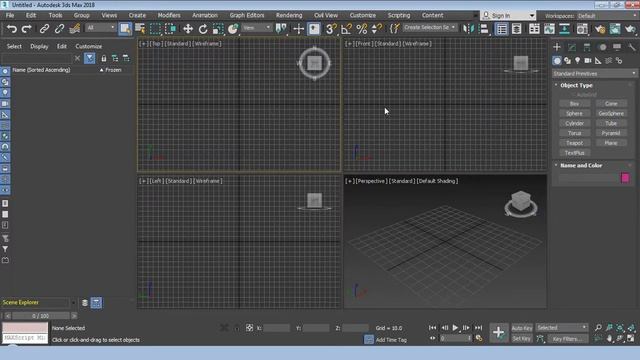Image resolution: width=640 pixels, height=360 pixels.
Task: Open the Customize menu in Scene Explorer
Action: [x=89, y=46]
